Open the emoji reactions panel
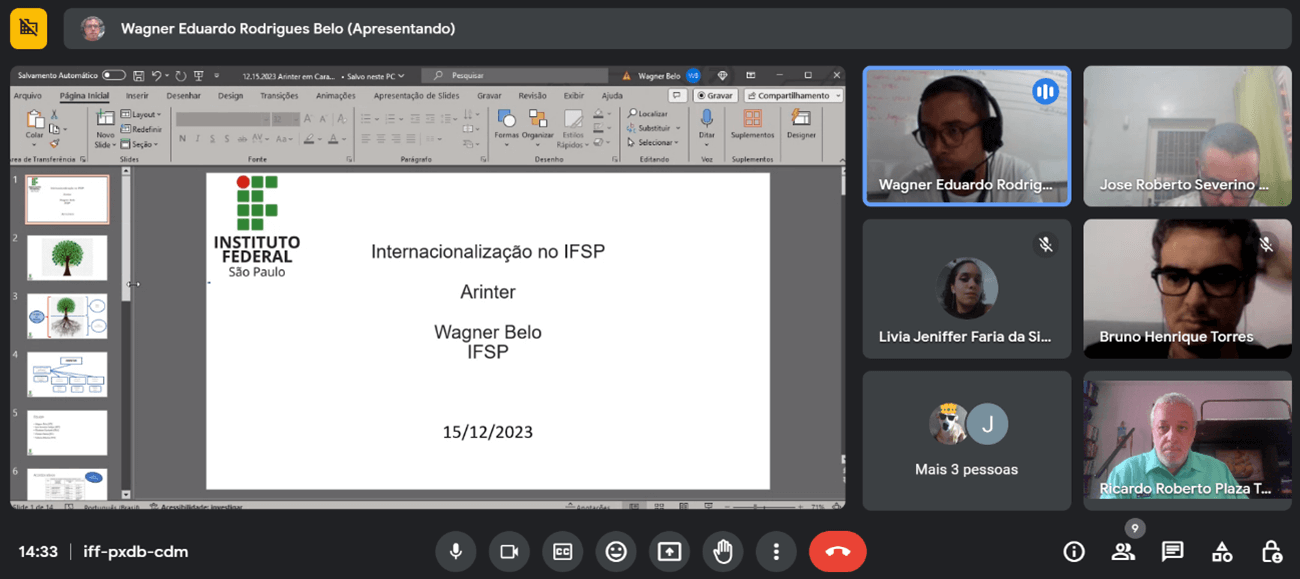The width and height of the screenshot is (1300, 579). 616,552
